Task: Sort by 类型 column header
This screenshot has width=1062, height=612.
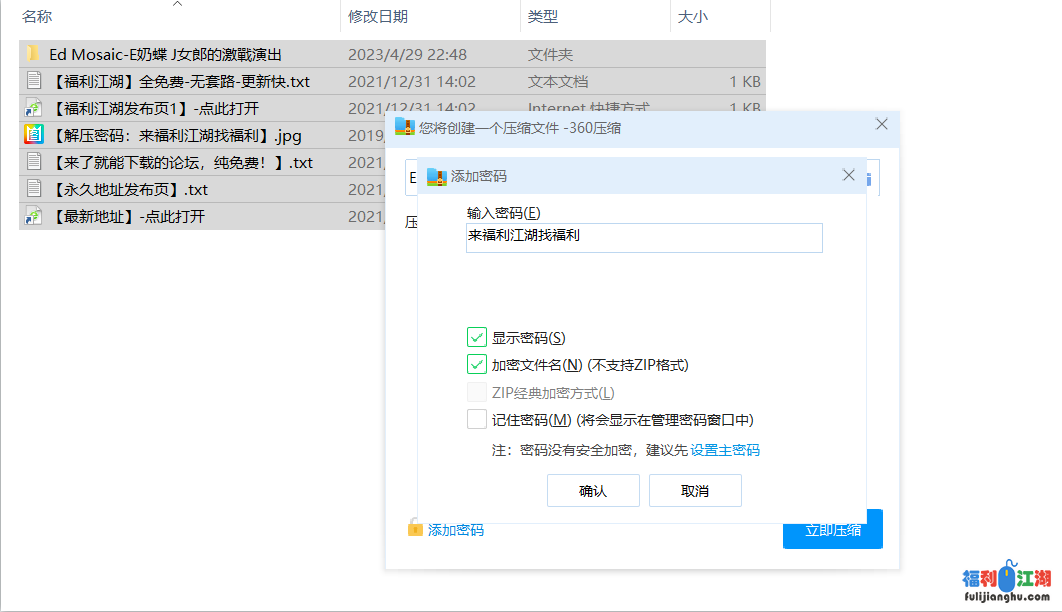Action: click(x=543, y=17)
